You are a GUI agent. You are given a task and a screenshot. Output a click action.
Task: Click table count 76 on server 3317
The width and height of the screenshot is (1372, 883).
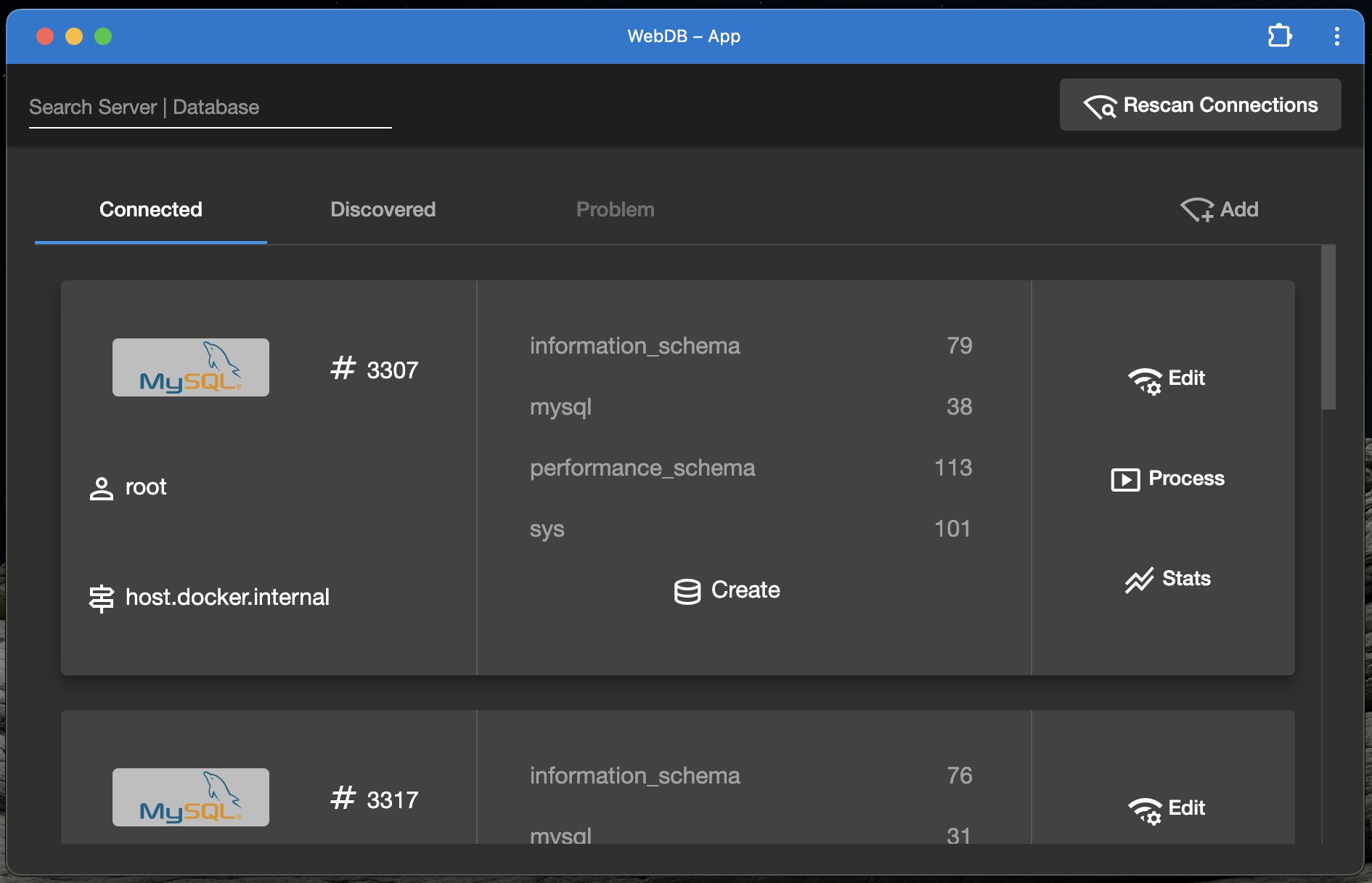959,776
